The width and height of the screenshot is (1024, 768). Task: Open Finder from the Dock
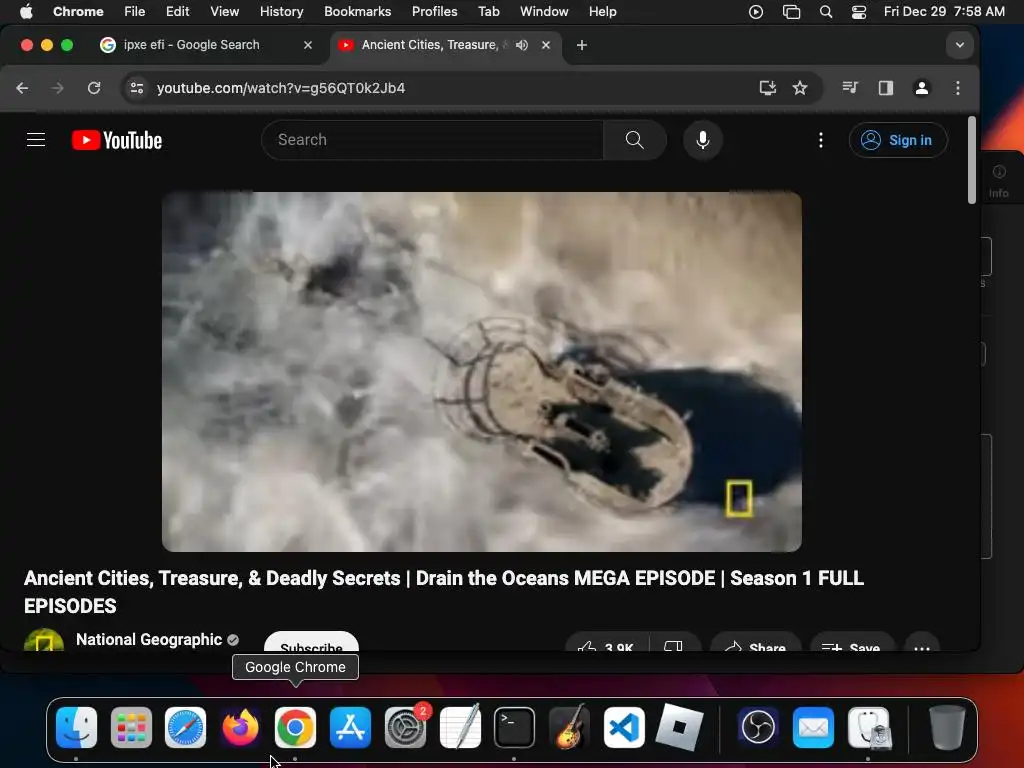click(76, 727)
